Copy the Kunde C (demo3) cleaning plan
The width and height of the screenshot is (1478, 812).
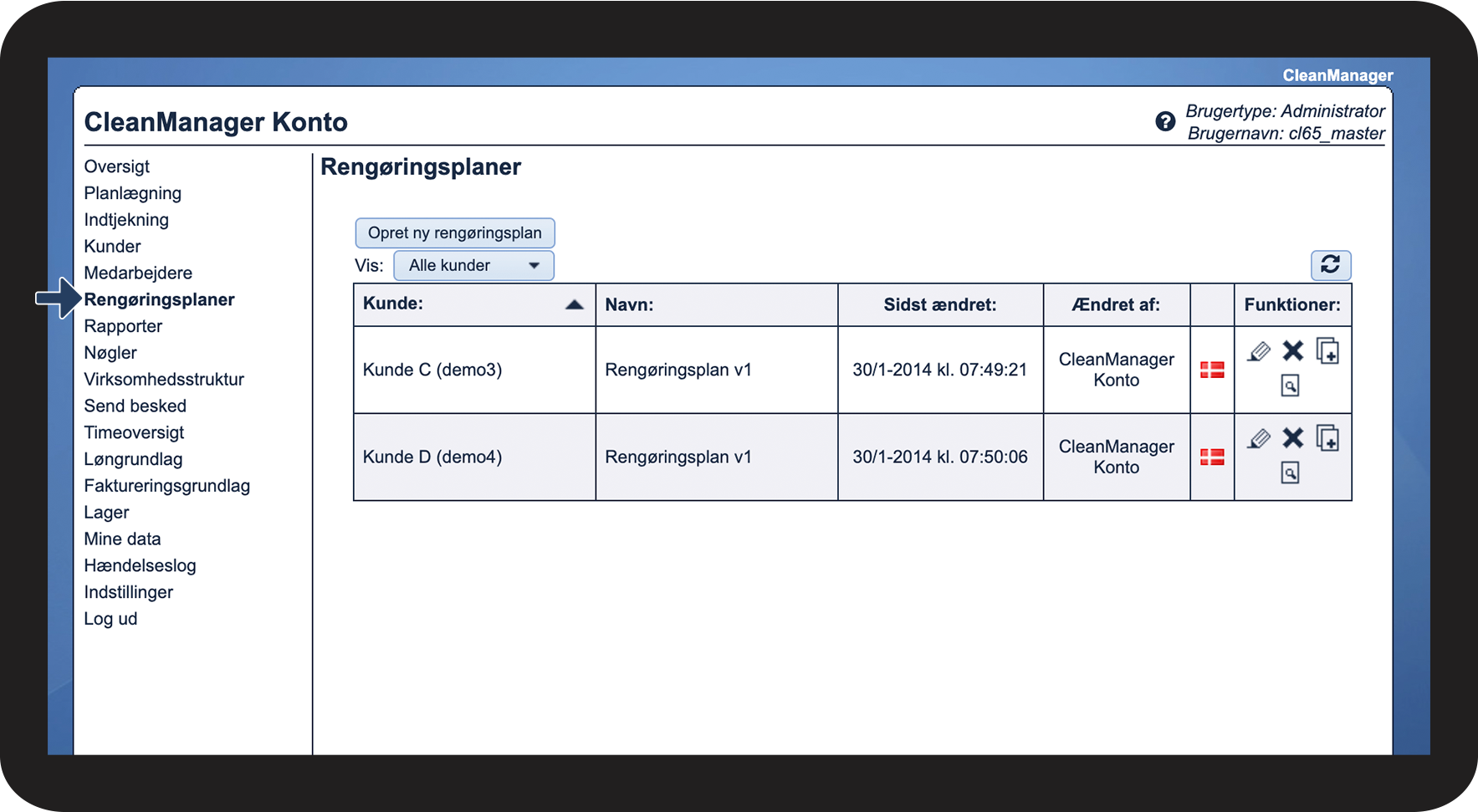[1327, 351]
